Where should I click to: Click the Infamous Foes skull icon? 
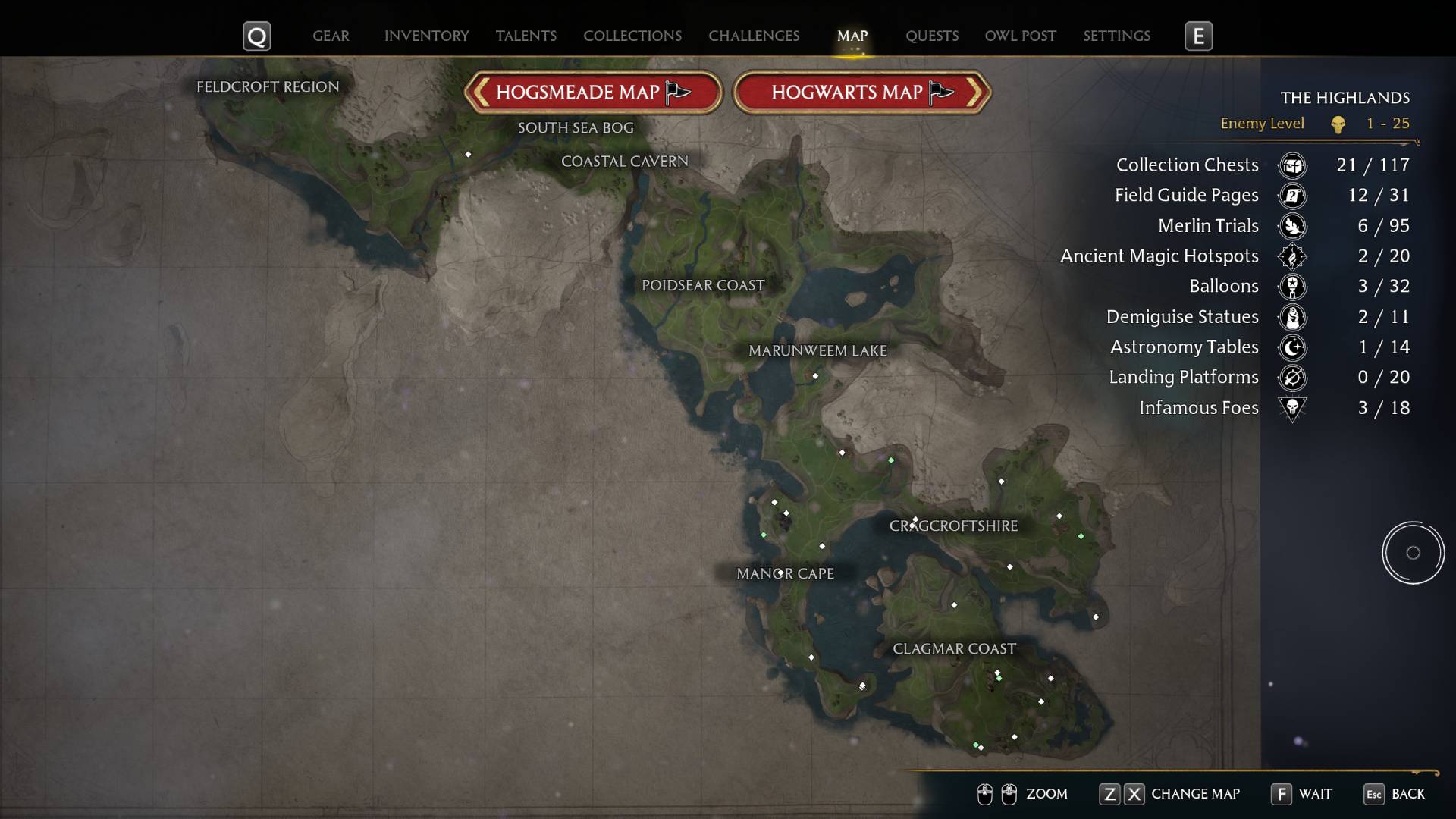click(1292, 409)
